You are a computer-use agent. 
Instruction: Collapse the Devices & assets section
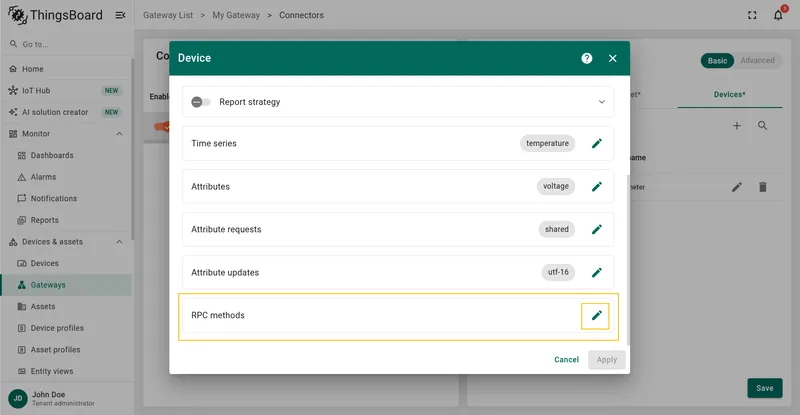[x=119, y=242]
